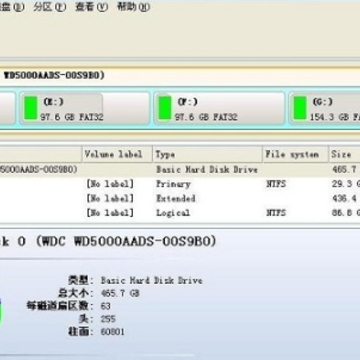
Task: Click the 总大小 value 465.7 GB
Action: coord(120,293)
